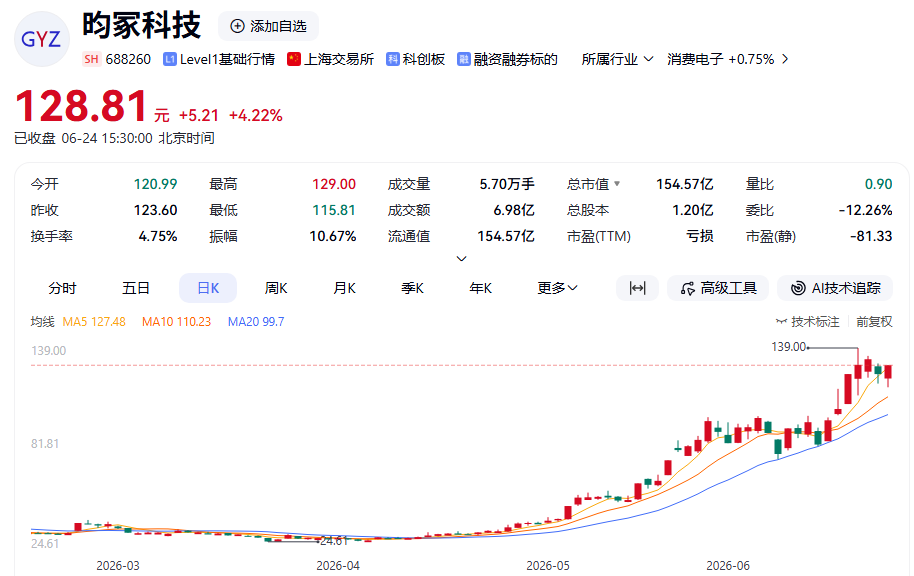
Task: Switch to 月K tab
Action: [344, 288]
